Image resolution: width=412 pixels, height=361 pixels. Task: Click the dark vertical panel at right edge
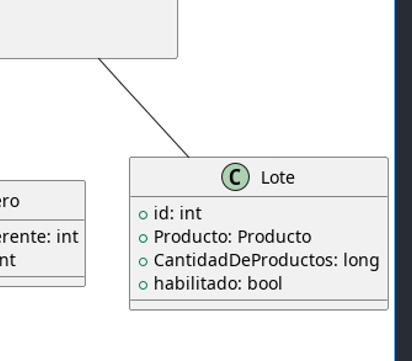(404, 180)
